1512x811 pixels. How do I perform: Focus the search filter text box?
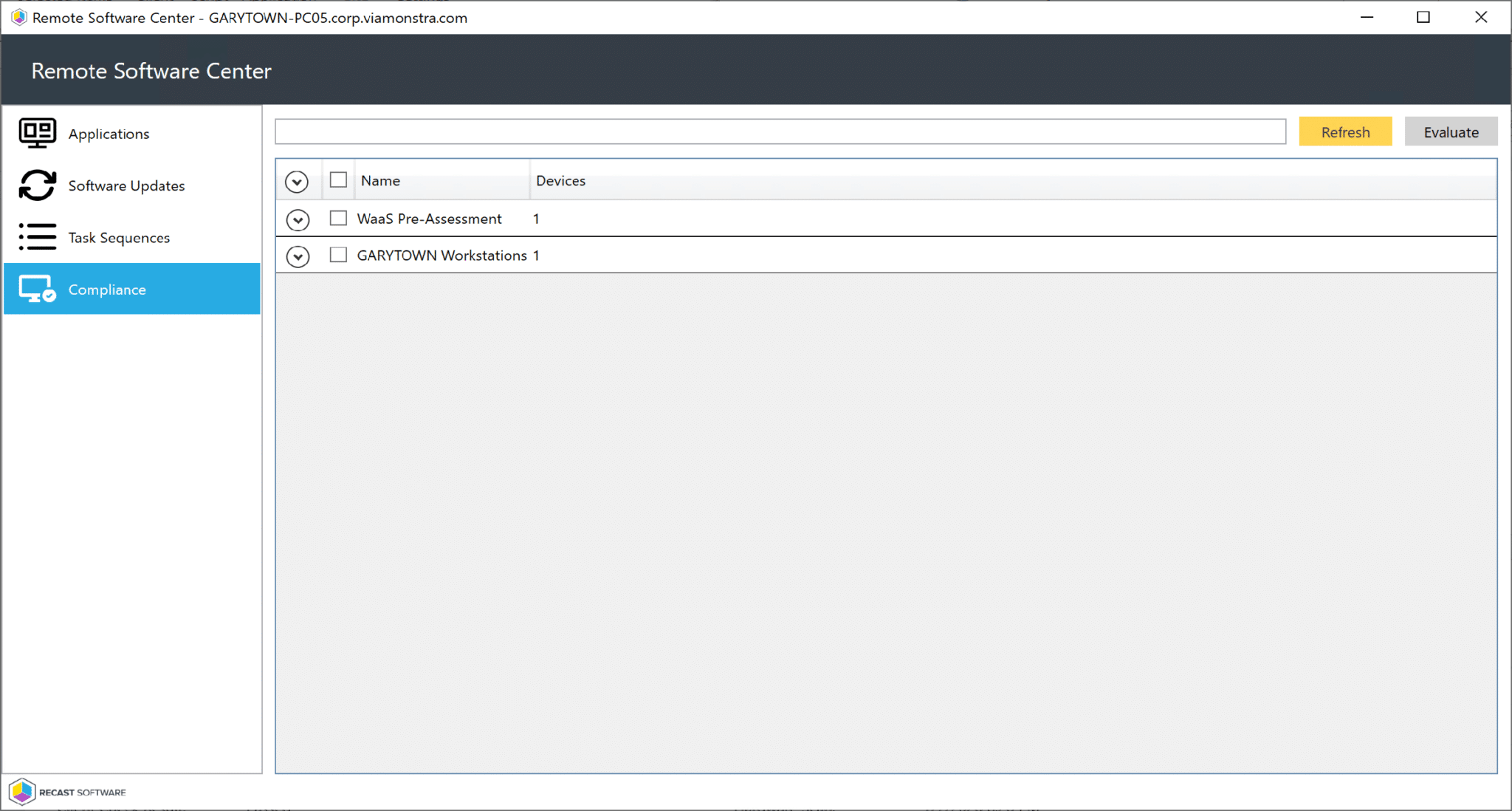point(780,131)
